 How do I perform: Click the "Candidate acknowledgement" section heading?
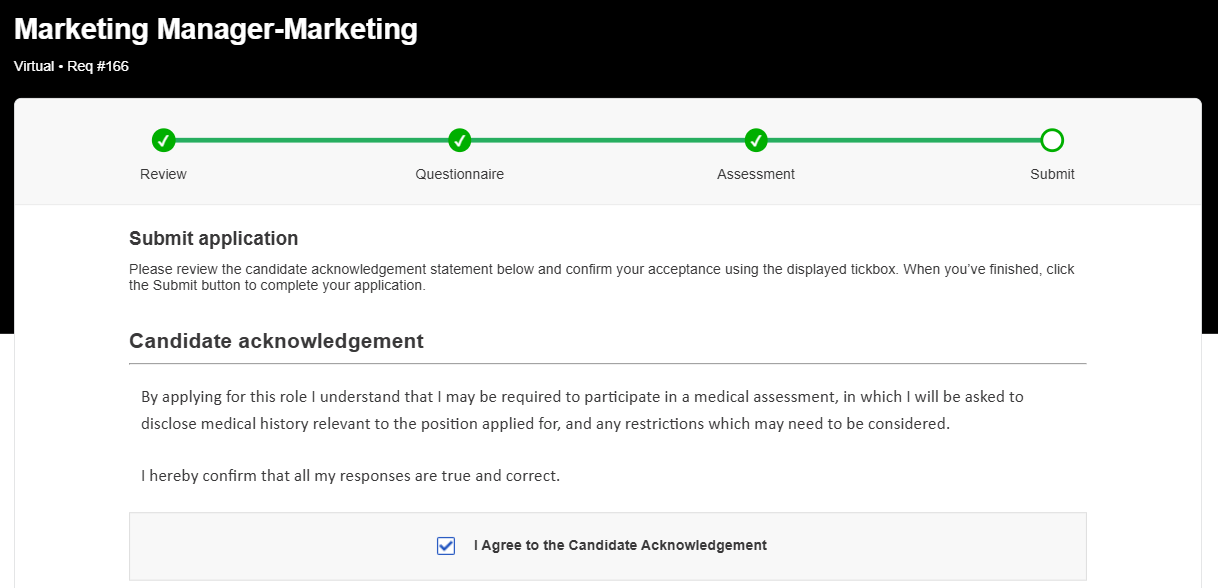(276, 341)
